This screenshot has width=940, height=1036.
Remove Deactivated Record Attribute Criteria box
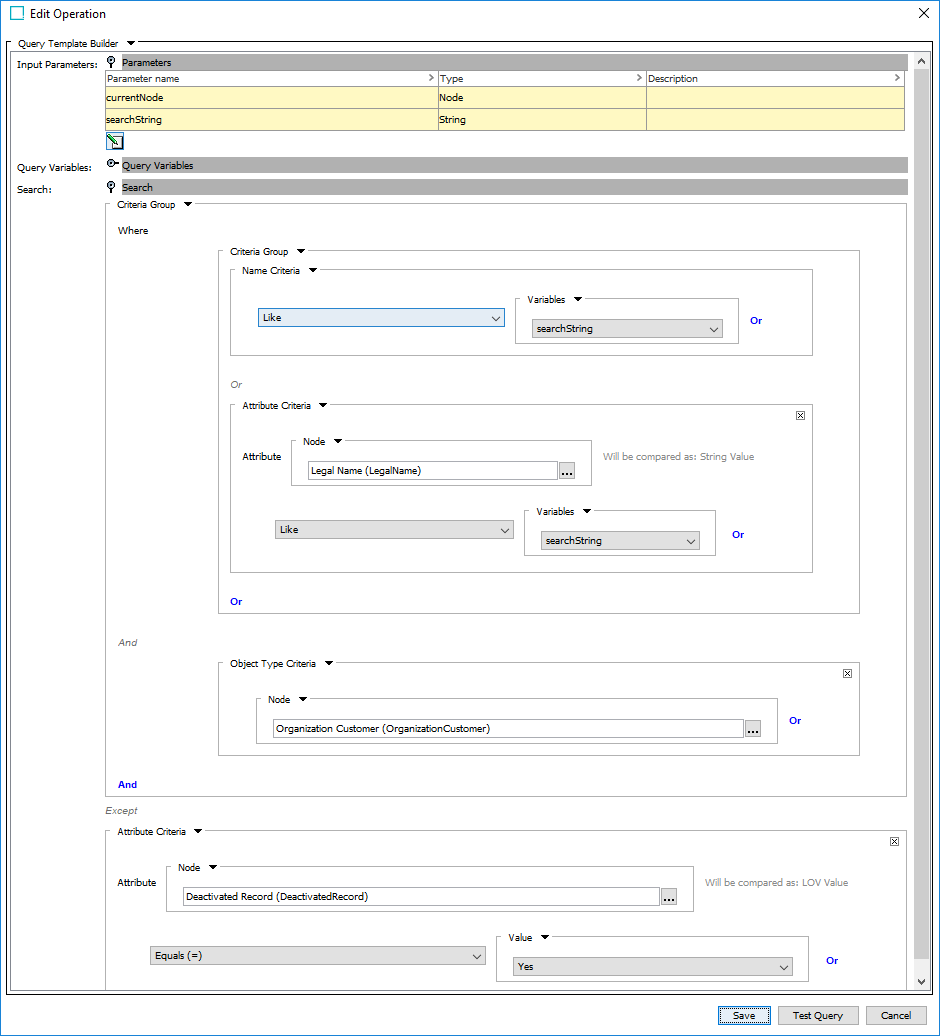[x=894, y=841]
